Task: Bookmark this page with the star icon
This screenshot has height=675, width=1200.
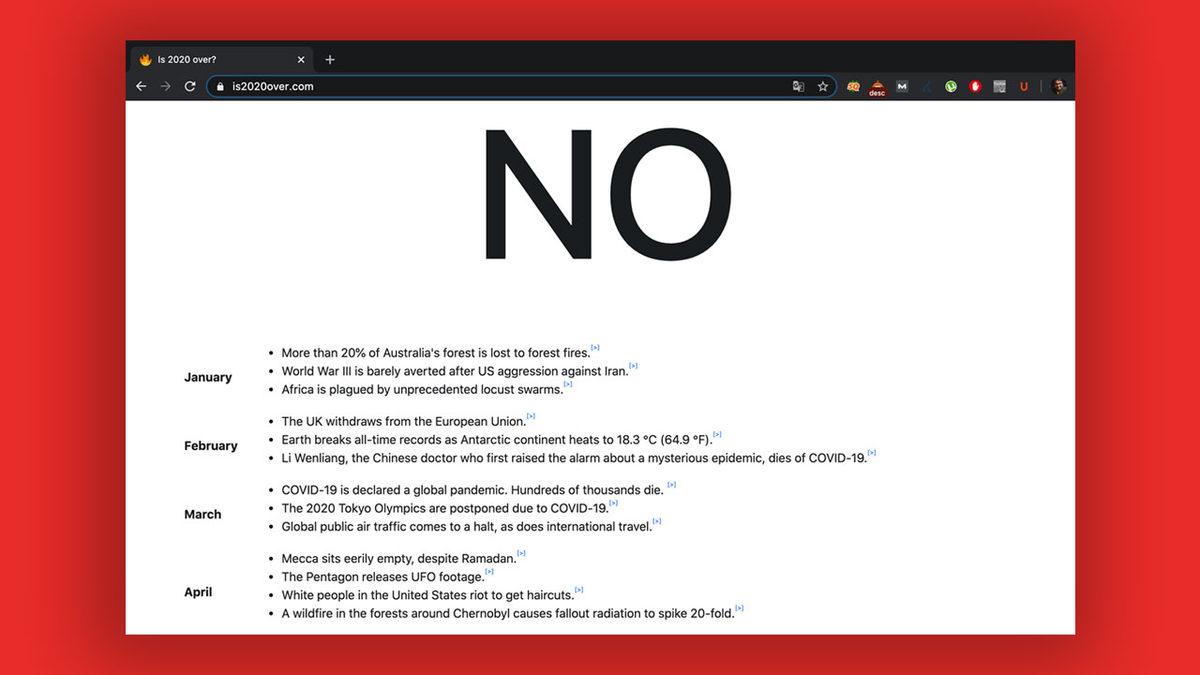Action: point(823,87)
